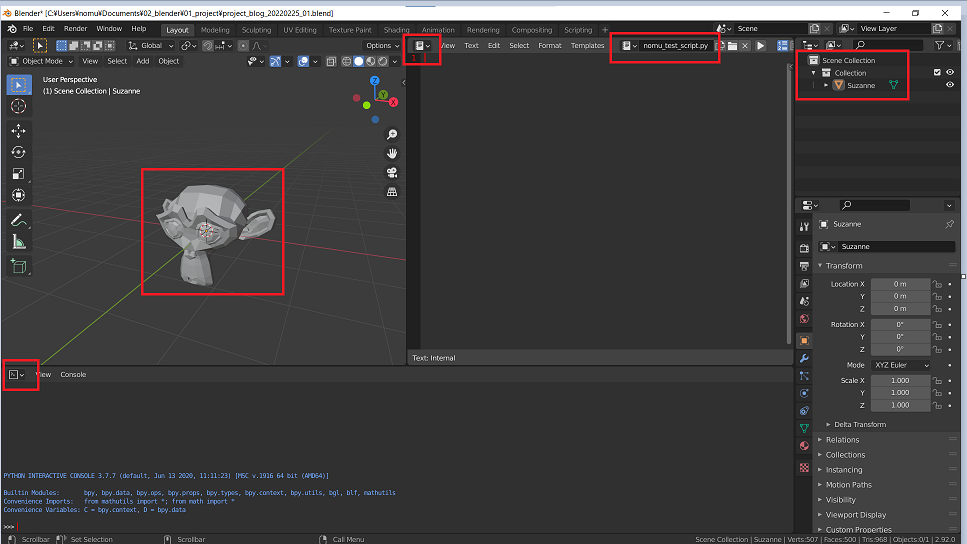The height and width of the screenshot is (544, 967).
Task: Hide Suzanne with its eye icon
Action: coord(950,85)
